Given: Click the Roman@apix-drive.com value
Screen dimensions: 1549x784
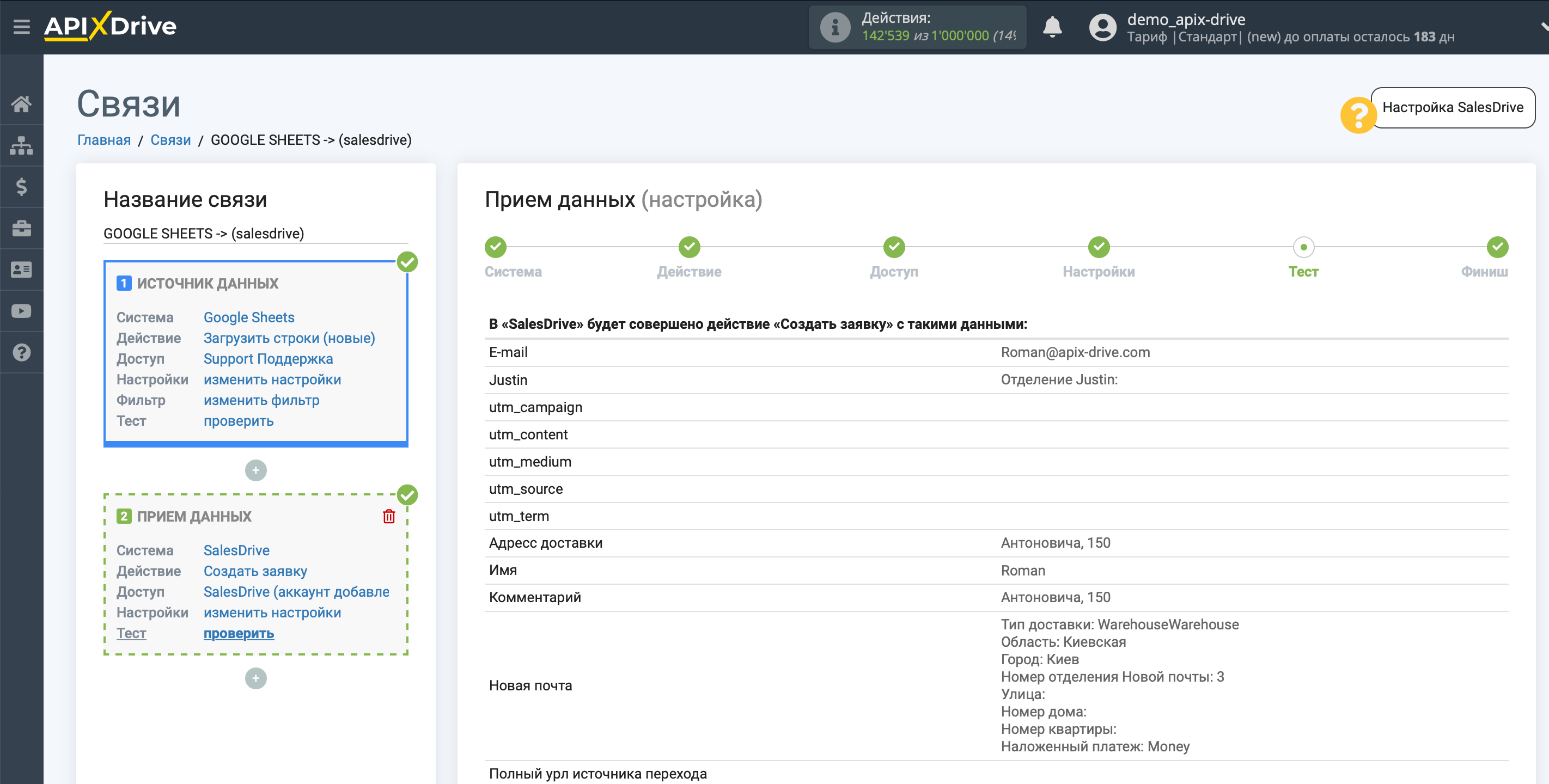Looking at the screenshot, I should [1075, 352].
